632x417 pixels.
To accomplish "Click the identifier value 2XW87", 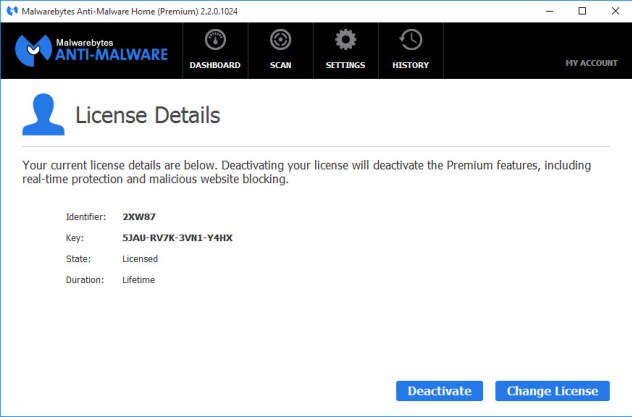I will [x=139, y=216].
